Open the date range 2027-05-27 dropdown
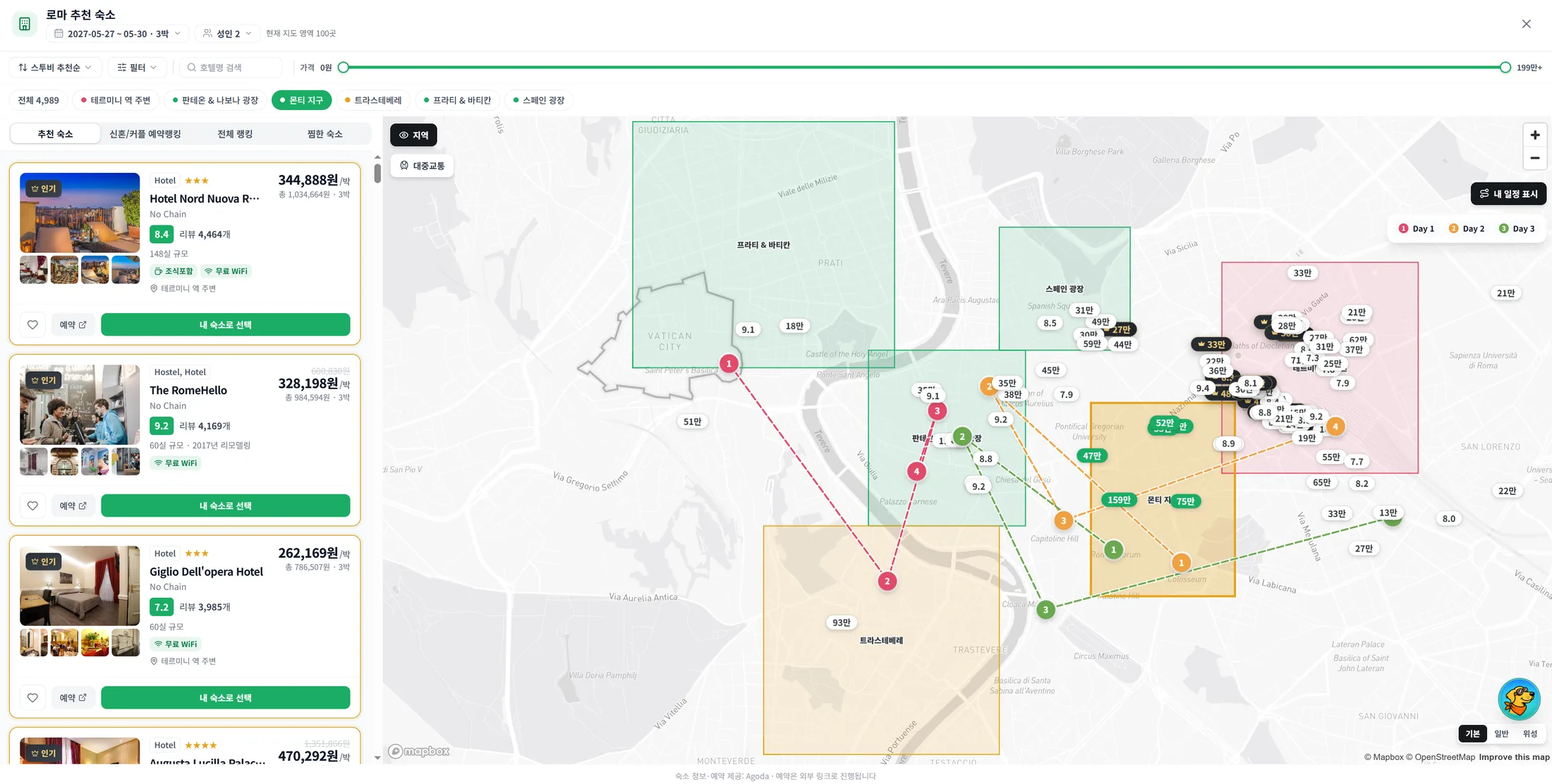 (x=118, y=33)
